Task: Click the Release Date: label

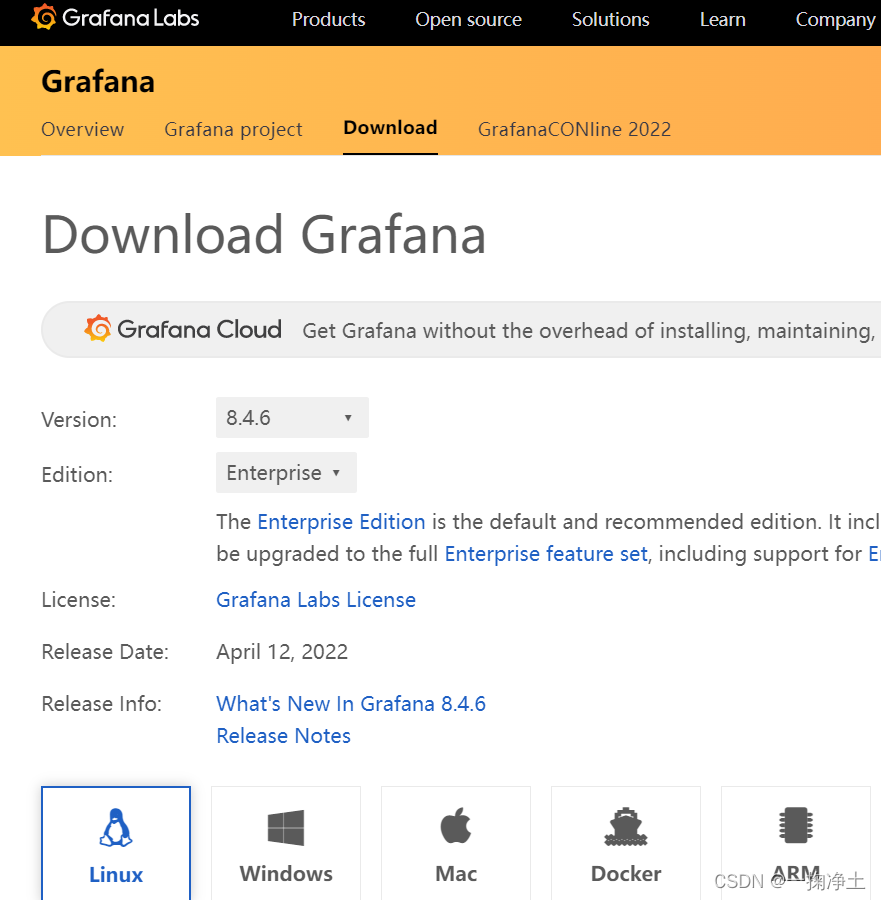Action: tap(105, 652)
